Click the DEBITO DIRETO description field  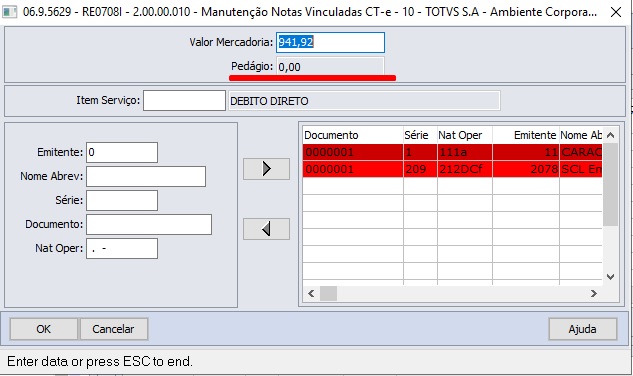click(364, 101)
